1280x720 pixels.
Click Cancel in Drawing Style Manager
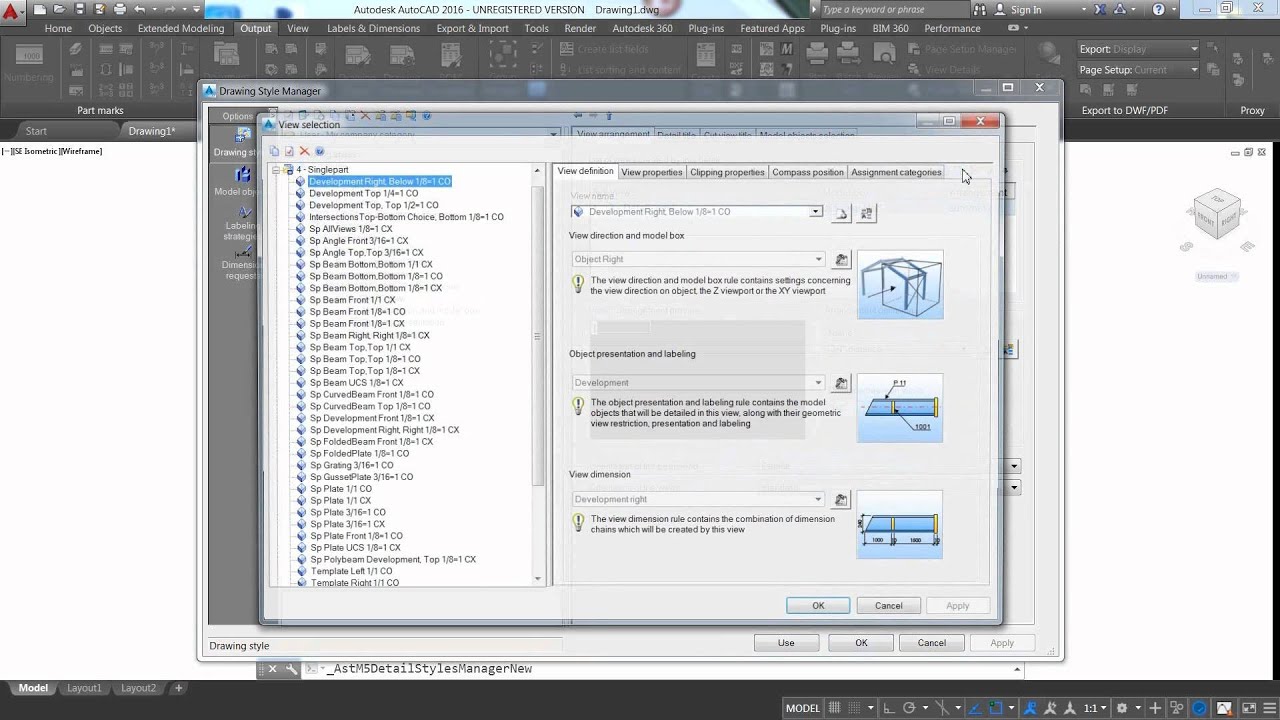tap(932, 643)
